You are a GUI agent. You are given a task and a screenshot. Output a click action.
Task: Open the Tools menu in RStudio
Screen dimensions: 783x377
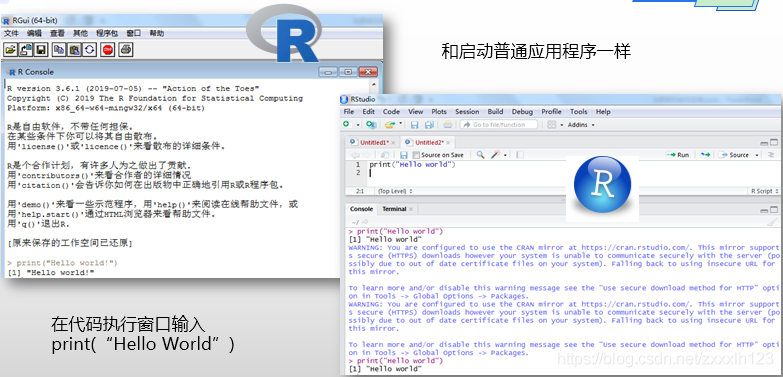(x=579, y=111)
